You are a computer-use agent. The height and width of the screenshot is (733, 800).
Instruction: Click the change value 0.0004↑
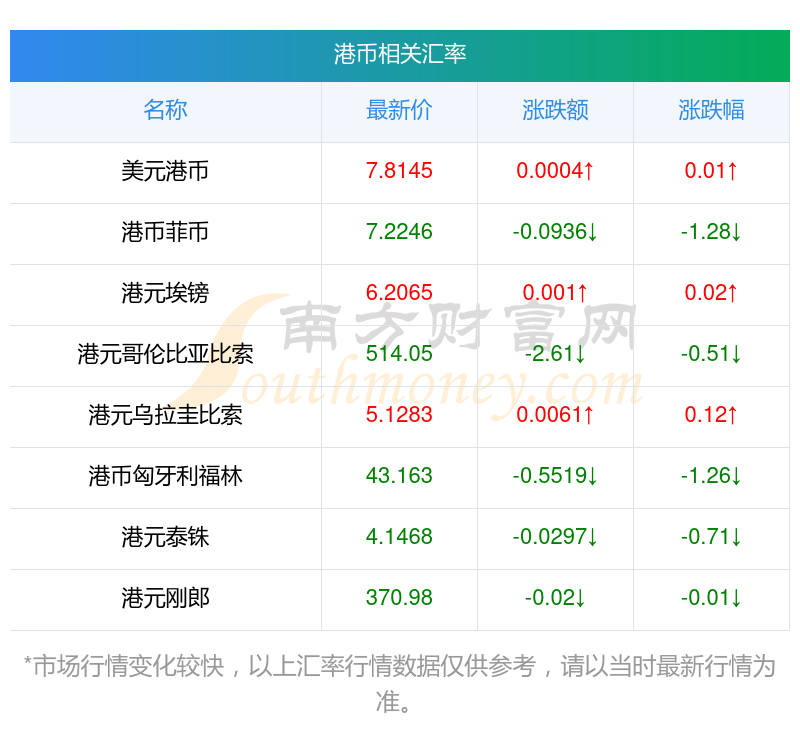coord(555,171)
